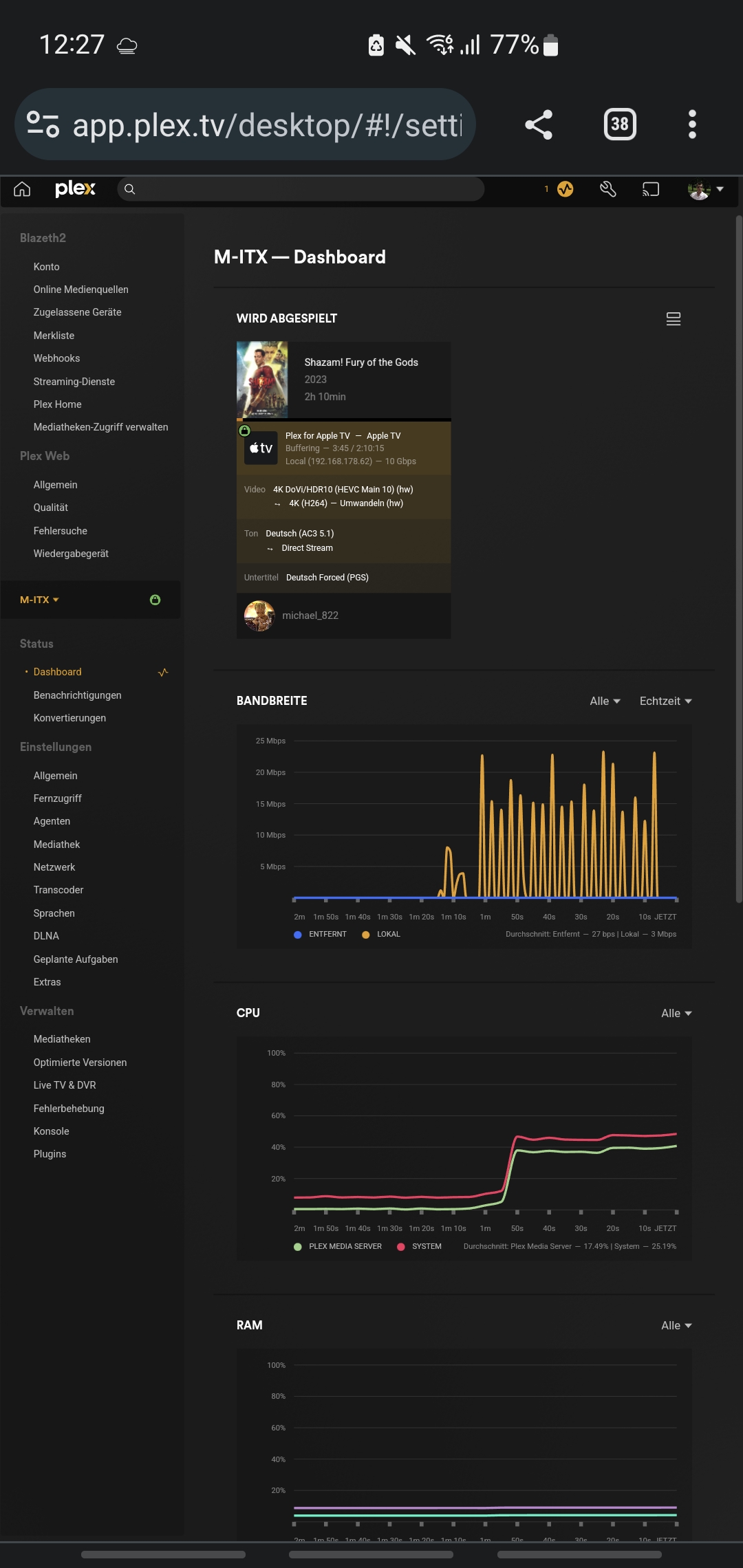Open Live TV & DVR page

pyautogui.click(x=65, y=1085)
